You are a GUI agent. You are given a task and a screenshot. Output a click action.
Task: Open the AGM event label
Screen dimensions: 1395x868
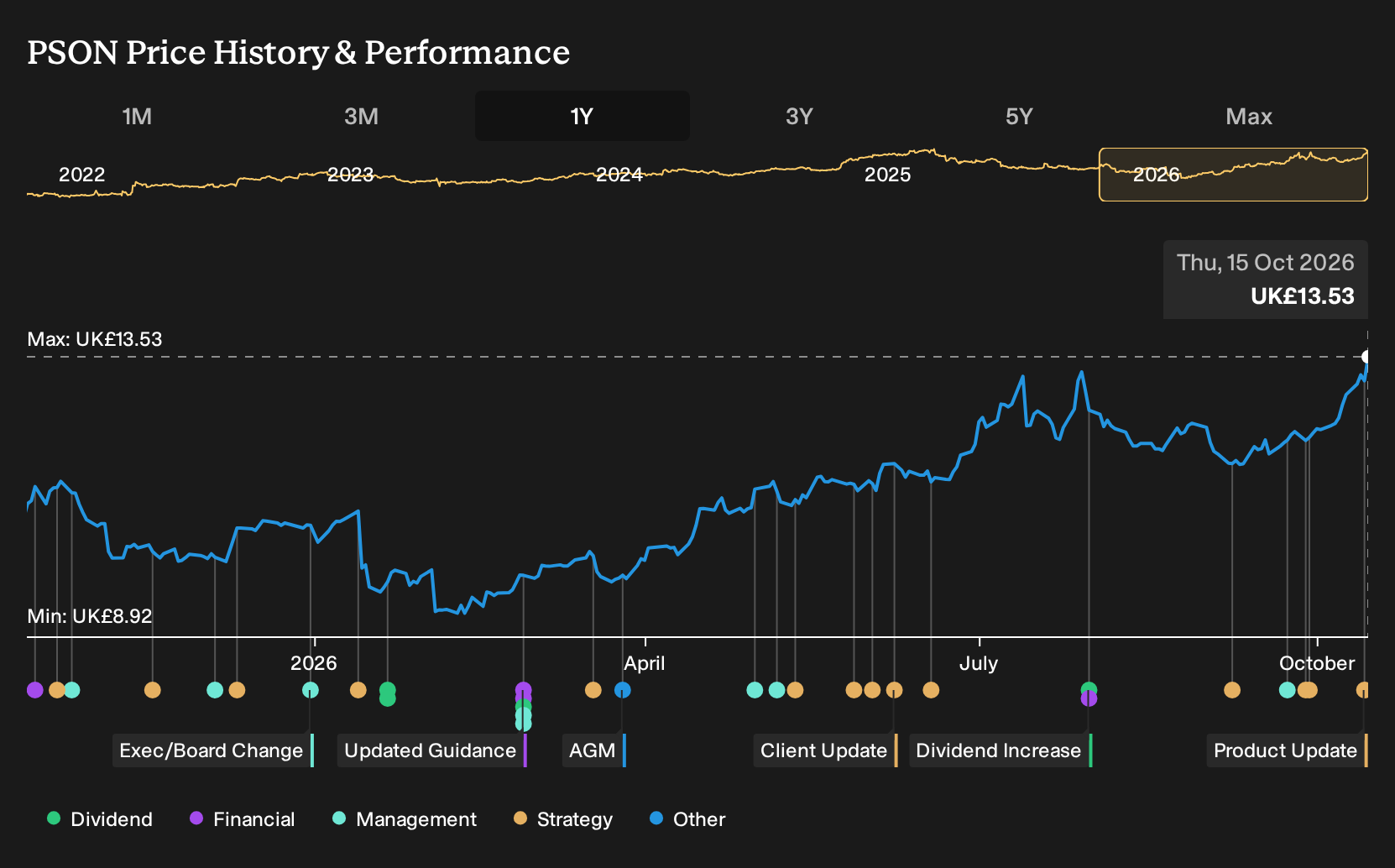pyautogui.click(x=594, y=750)
